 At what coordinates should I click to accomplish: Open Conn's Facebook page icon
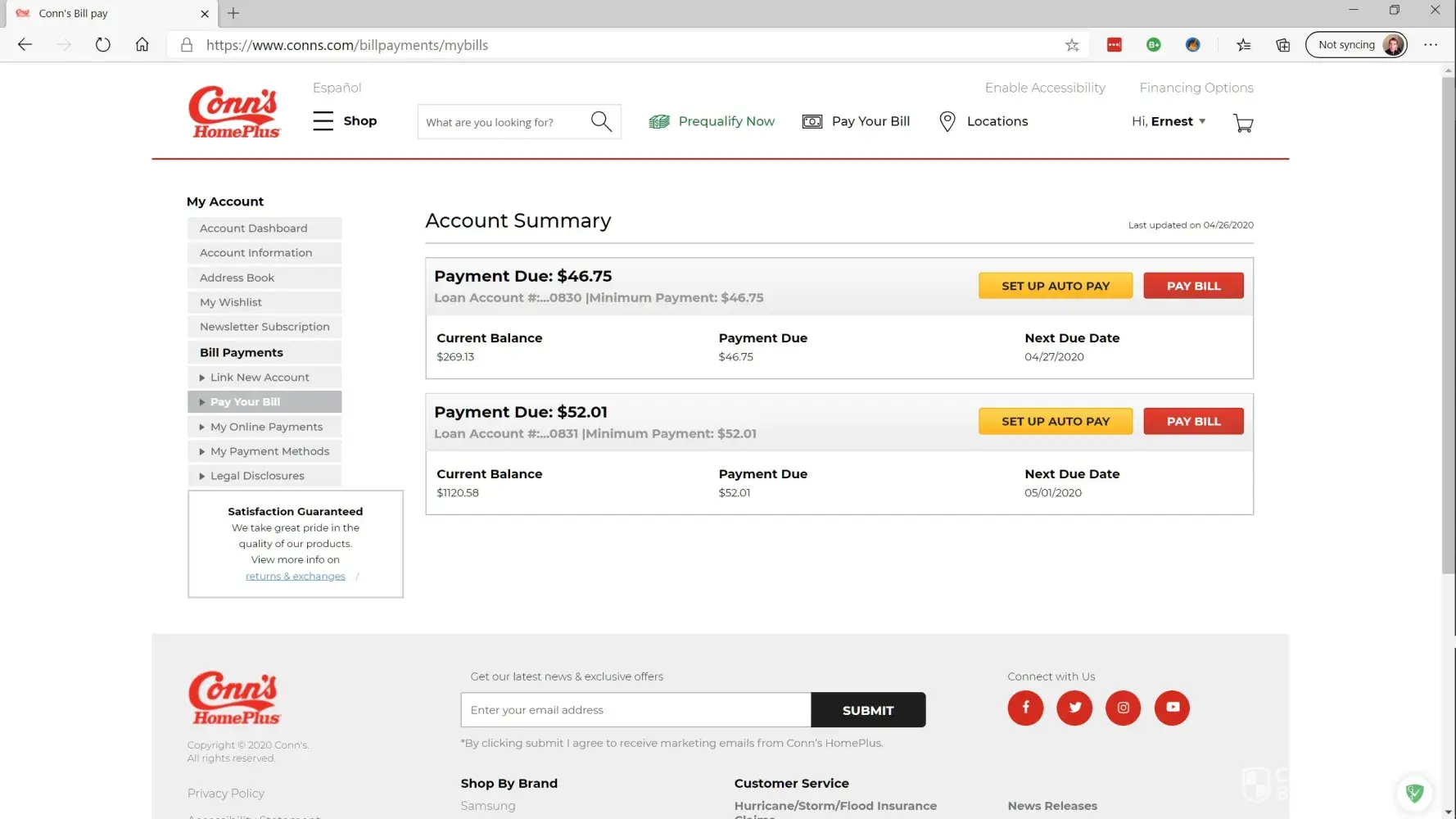click(1025, 708)
